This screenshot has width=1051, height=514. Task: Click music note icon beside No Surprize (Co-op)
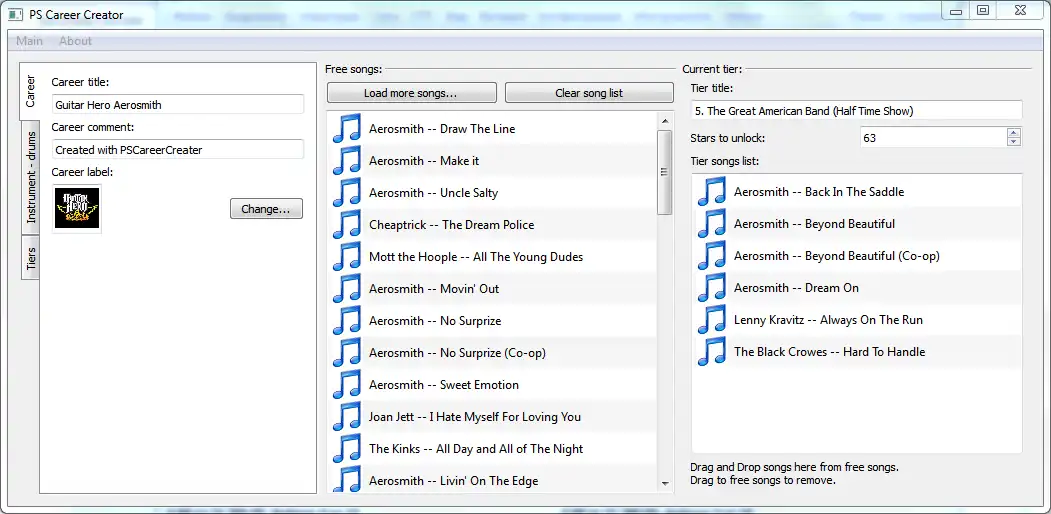tap(347, 352)
